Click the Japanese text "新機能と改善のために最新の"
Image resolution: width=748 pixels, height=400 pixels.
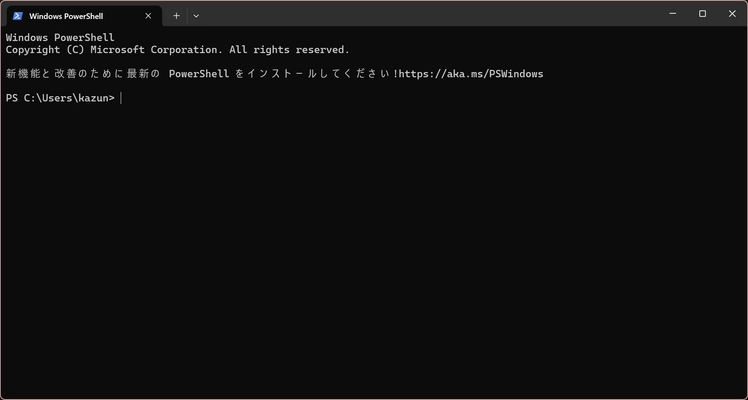click(x=82, y=74)
